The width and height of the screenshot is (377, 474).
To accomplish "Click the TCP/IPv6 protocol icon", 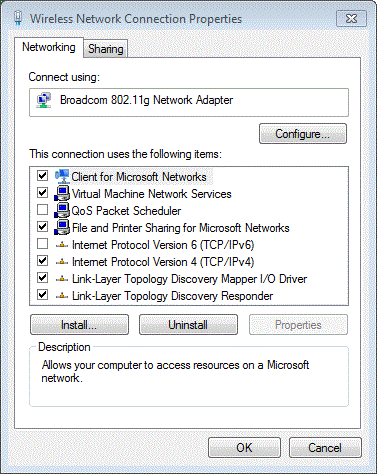I will [62, 245].
